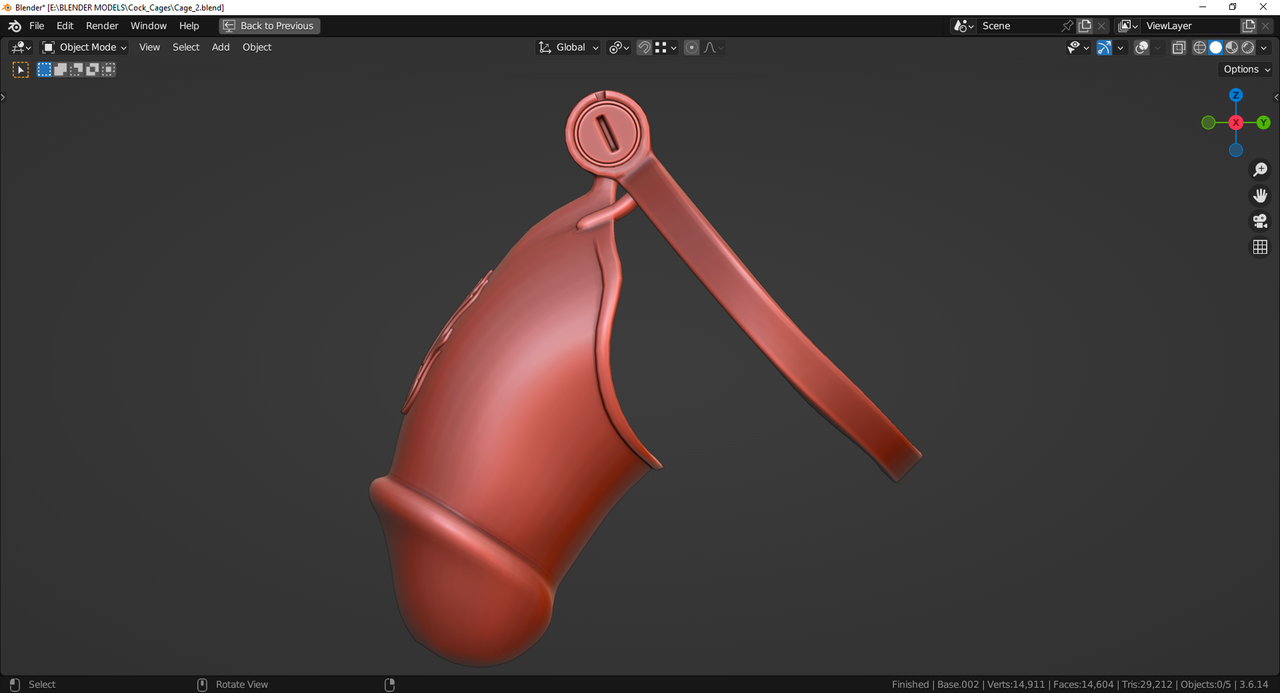This screenshot has height=693, width=1280.
Task: Switch to Wireframe viewport shading
Action: pos(1200,47)
